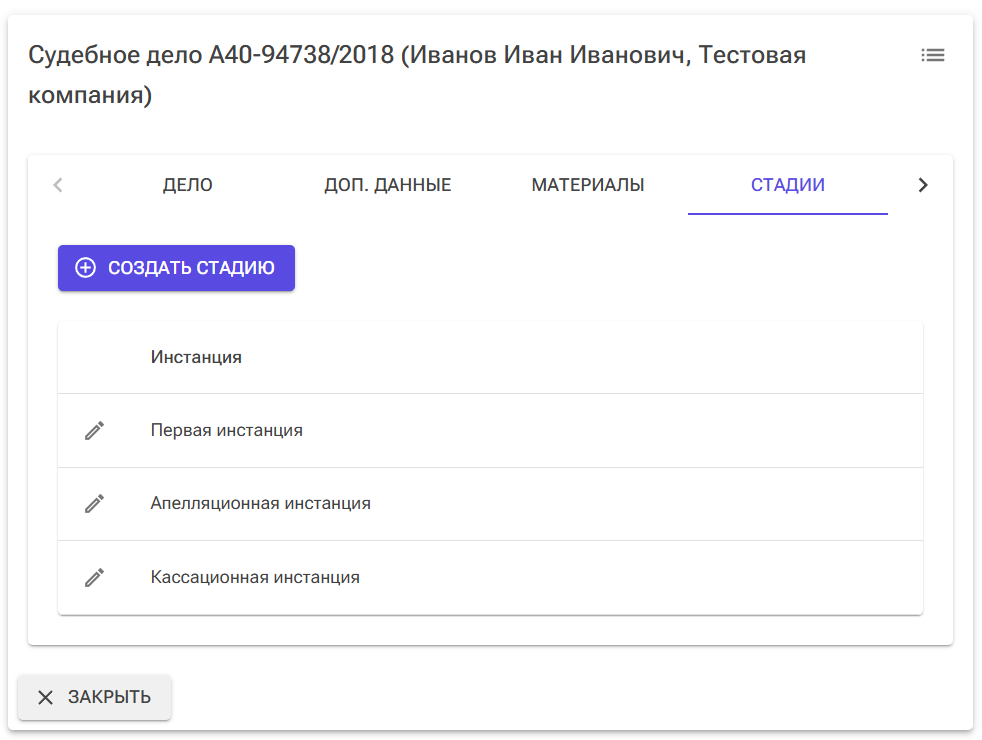
Task: Click the plus icon inside СОЗДАТЬ СТАДИЮ button
Action: point(84,267)
